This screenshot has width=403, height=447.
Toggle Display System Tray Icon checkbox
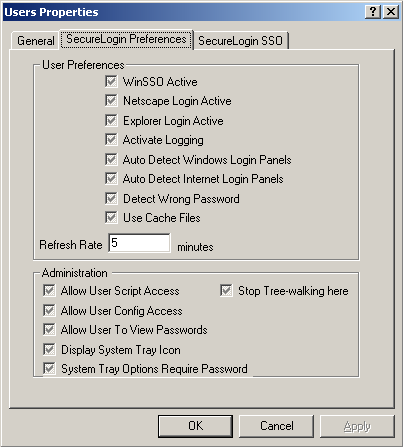(x=49, y=349)
